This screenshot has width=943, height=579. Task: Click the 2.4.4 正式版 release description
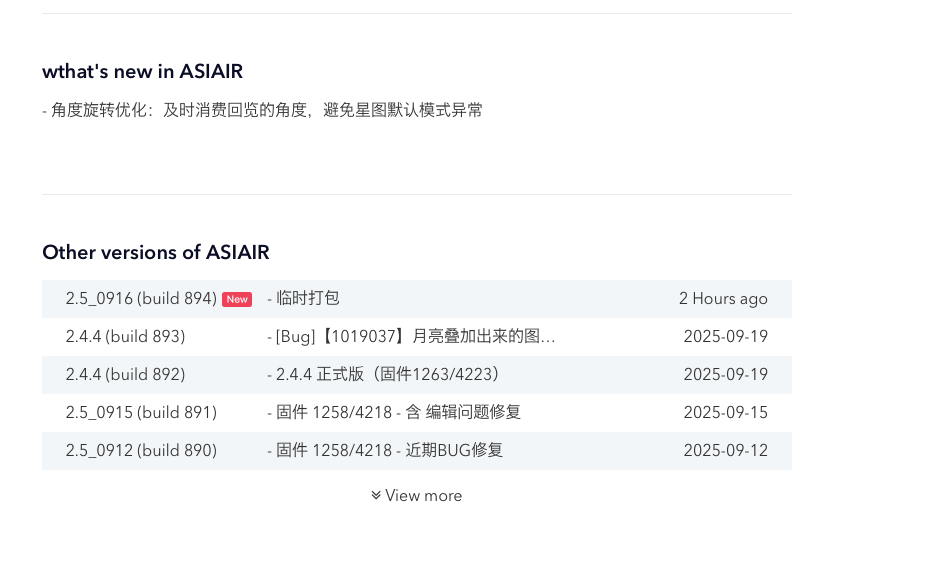tap(383, 375)
